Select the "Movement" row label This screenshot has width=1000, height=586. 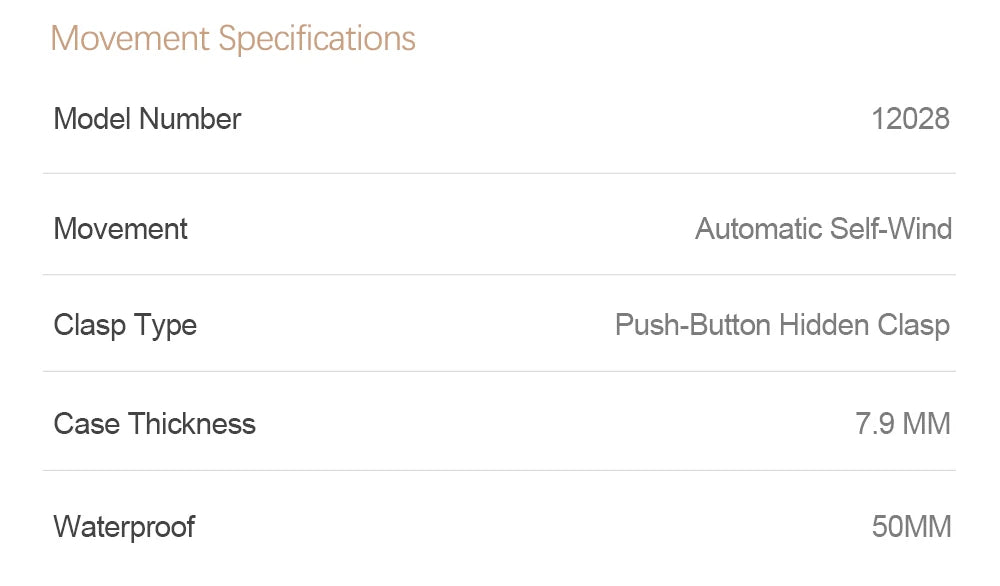(120, 229)
